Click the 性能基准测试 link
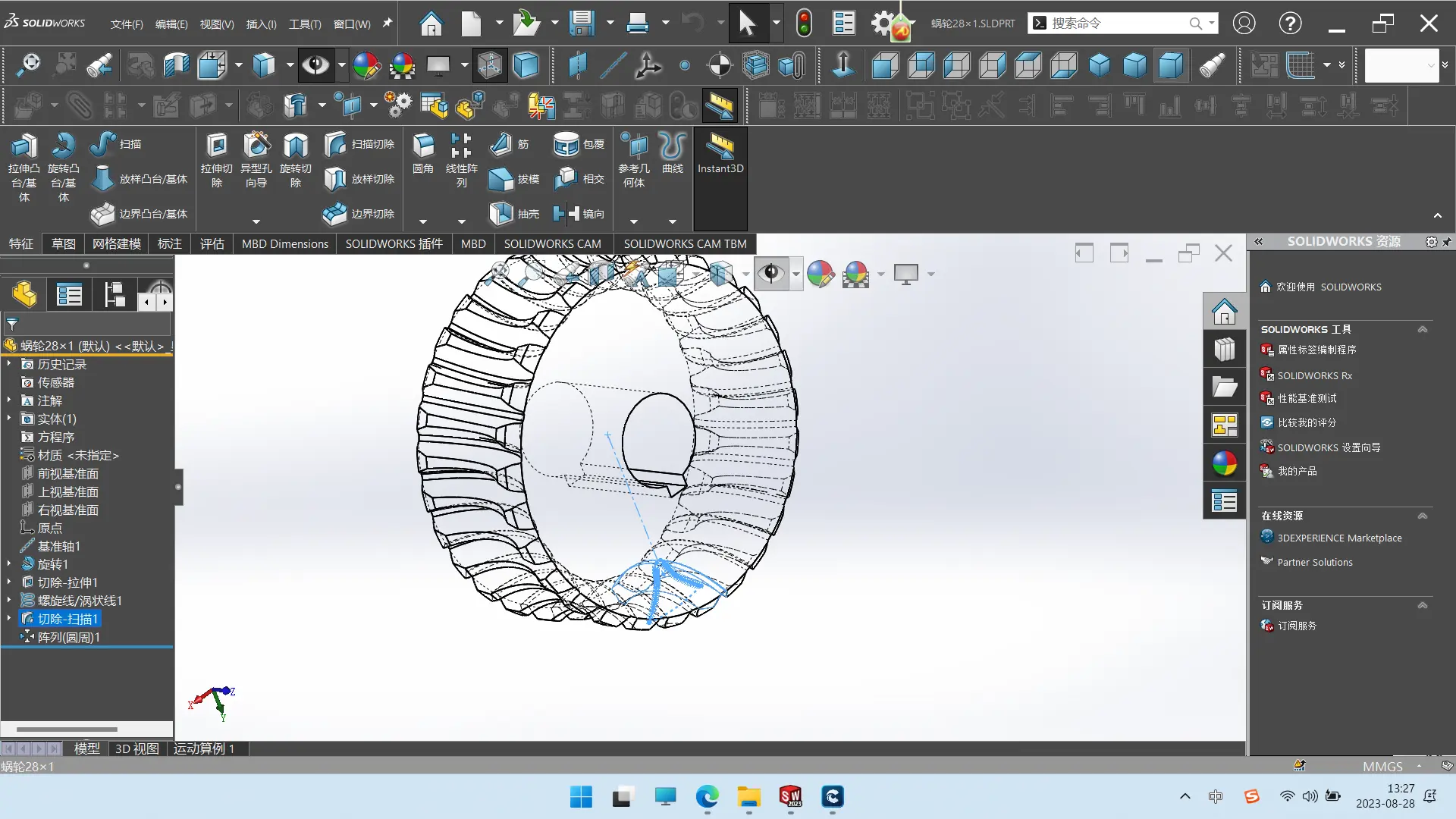This screenshot has width=1456, height=819. tap(1307, 398)
